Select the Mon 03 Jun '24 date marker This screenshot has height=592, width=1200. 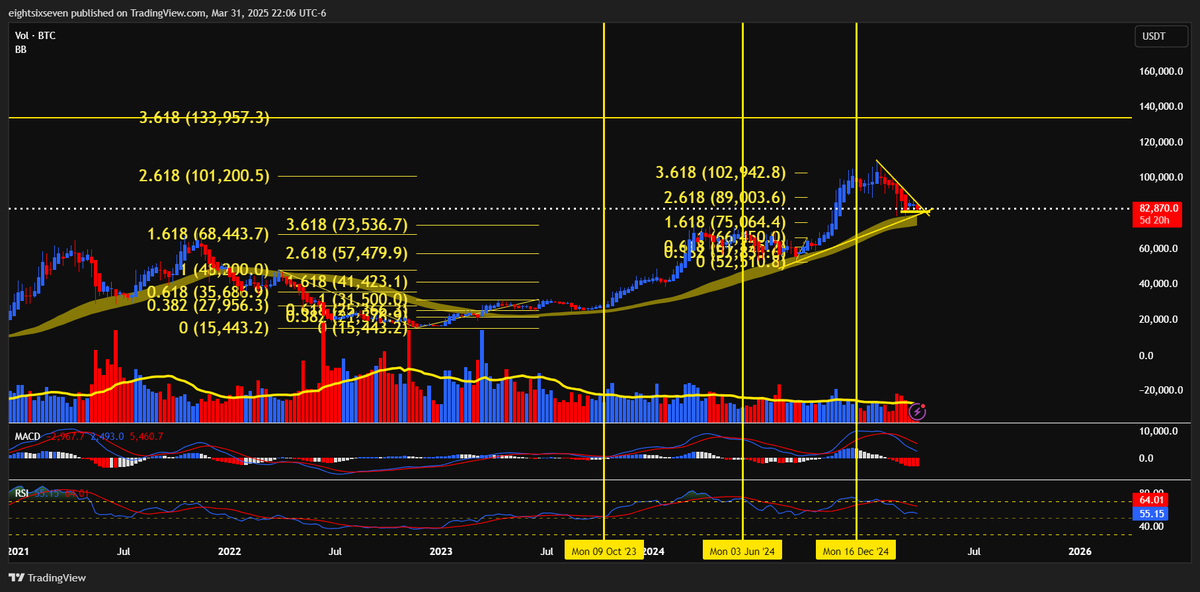[x=742, y=551]
